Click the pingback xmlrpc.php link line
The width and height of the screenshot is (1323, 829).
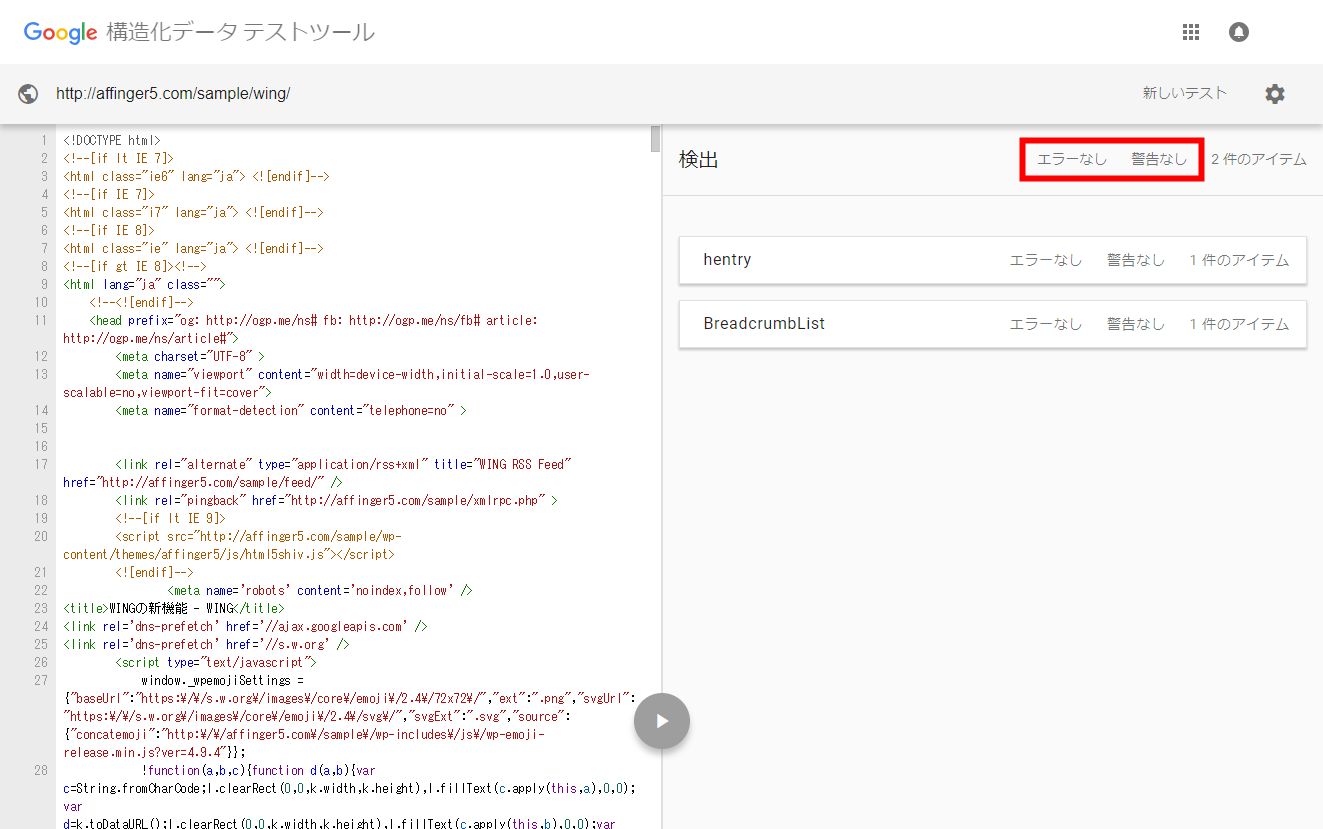pos(336,500)
